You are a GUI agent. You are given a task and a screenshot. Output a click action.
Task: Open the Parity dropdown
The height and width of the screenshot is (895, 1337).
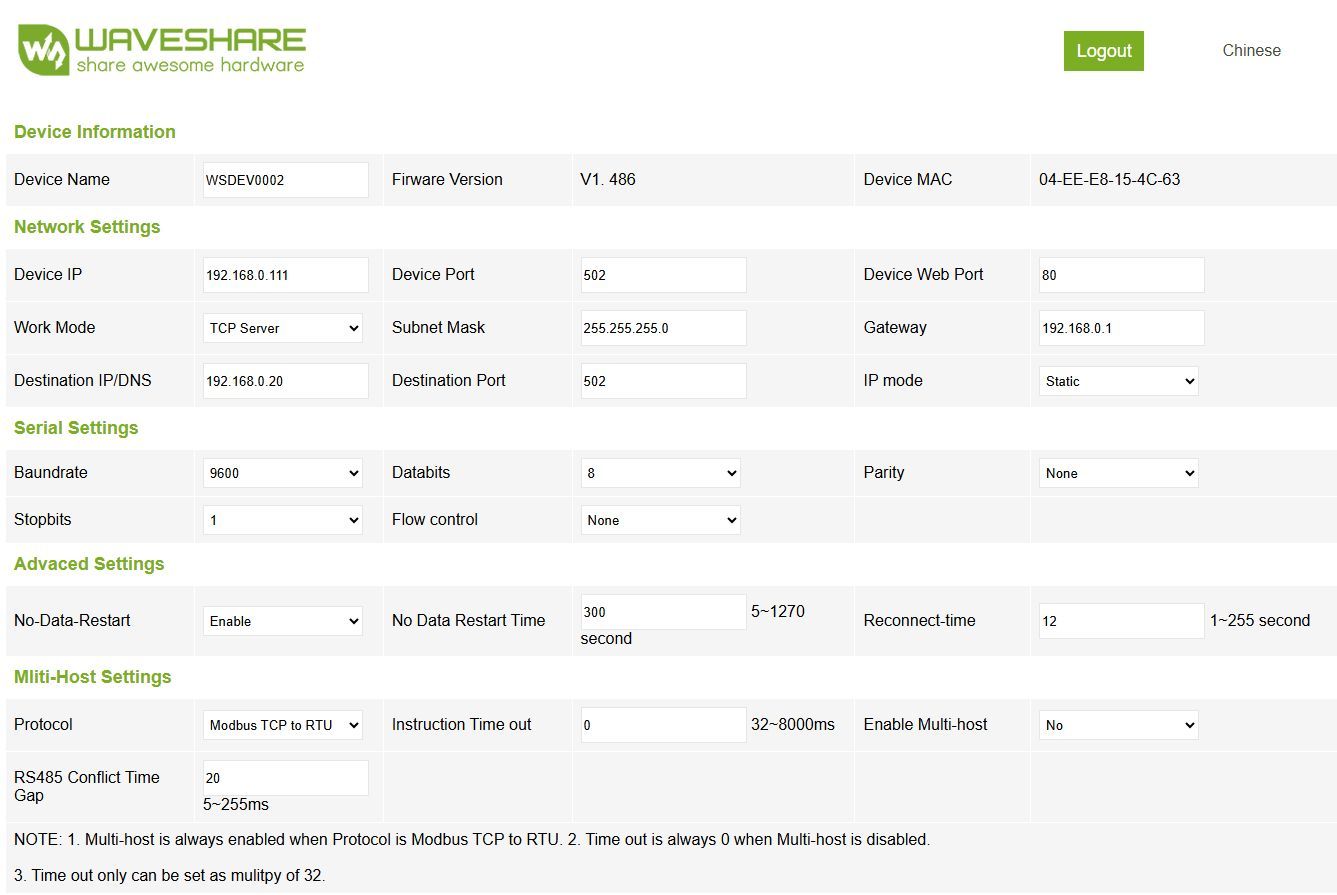click(x=1118, y=473)
